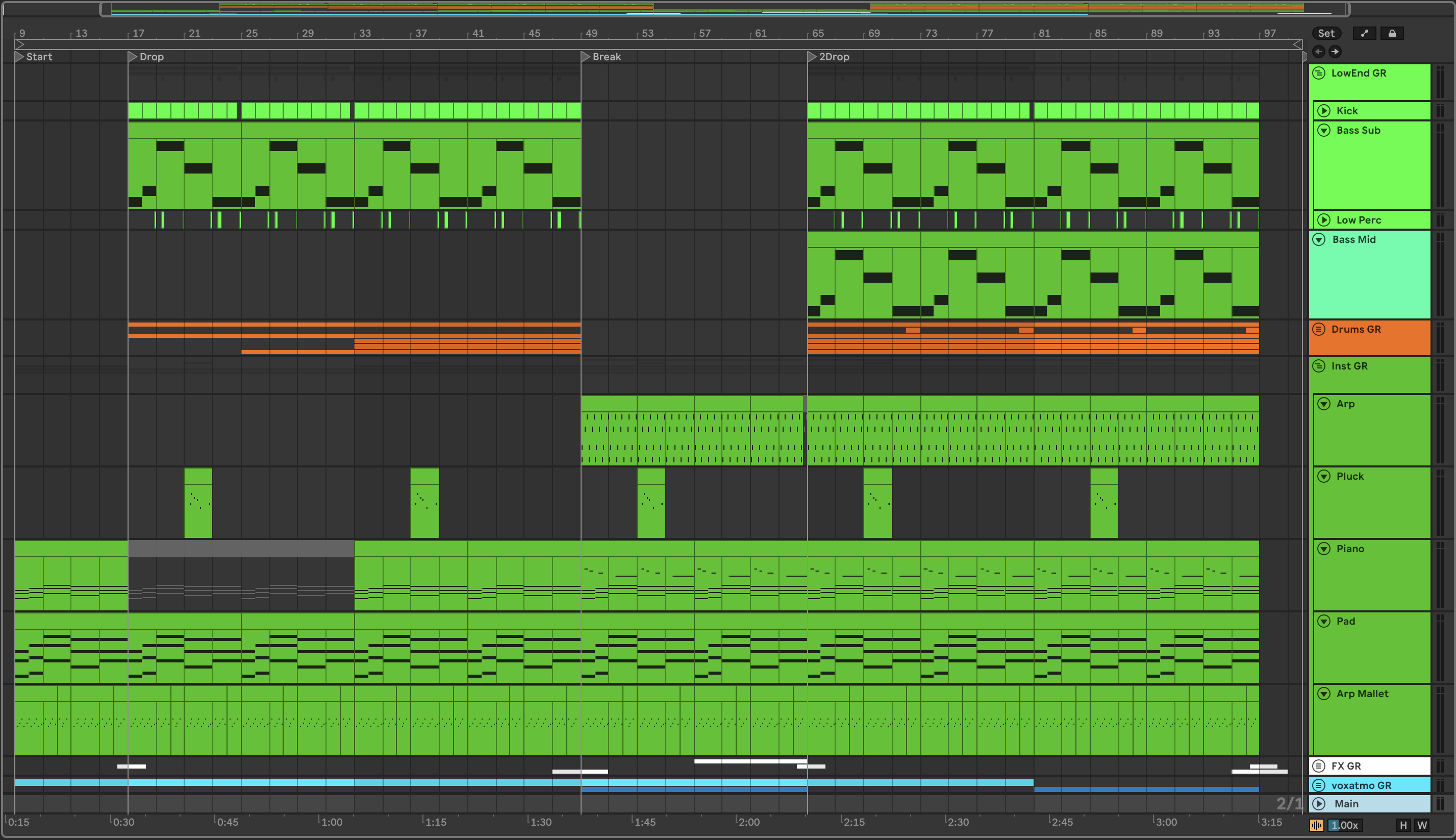The width and height of the screenshot is (1456, 840).
Task: Toggle automation mode link icon
Action: pyautogui.click(x=1364, y=34)
